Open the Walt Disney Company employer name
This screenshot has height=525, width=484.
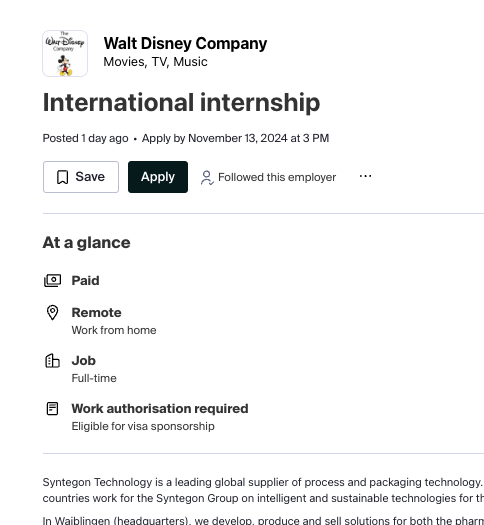tap(185, 44)
